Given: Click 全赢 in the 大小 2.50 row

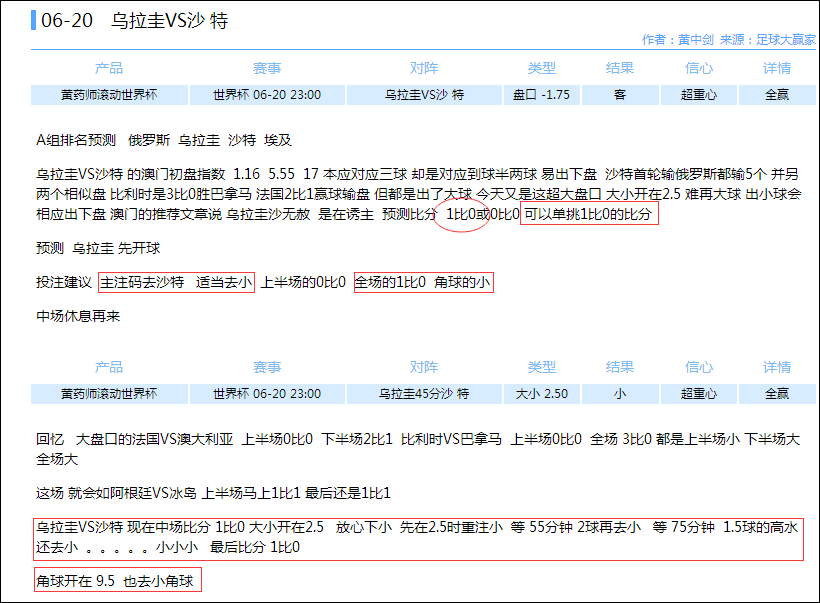Looking at the screenshot, I should (777, 394).
